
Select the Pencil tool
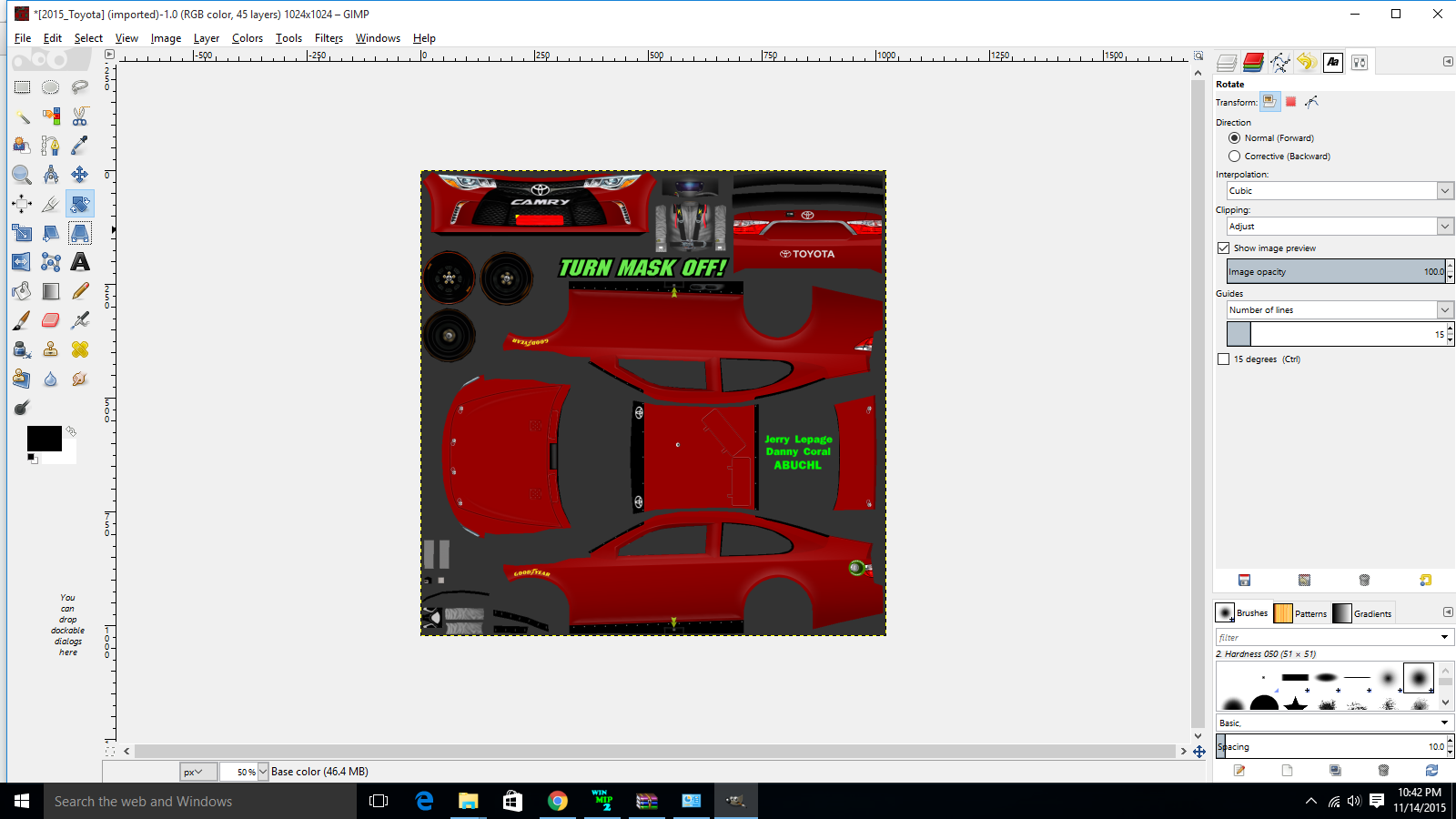[80, 291]
